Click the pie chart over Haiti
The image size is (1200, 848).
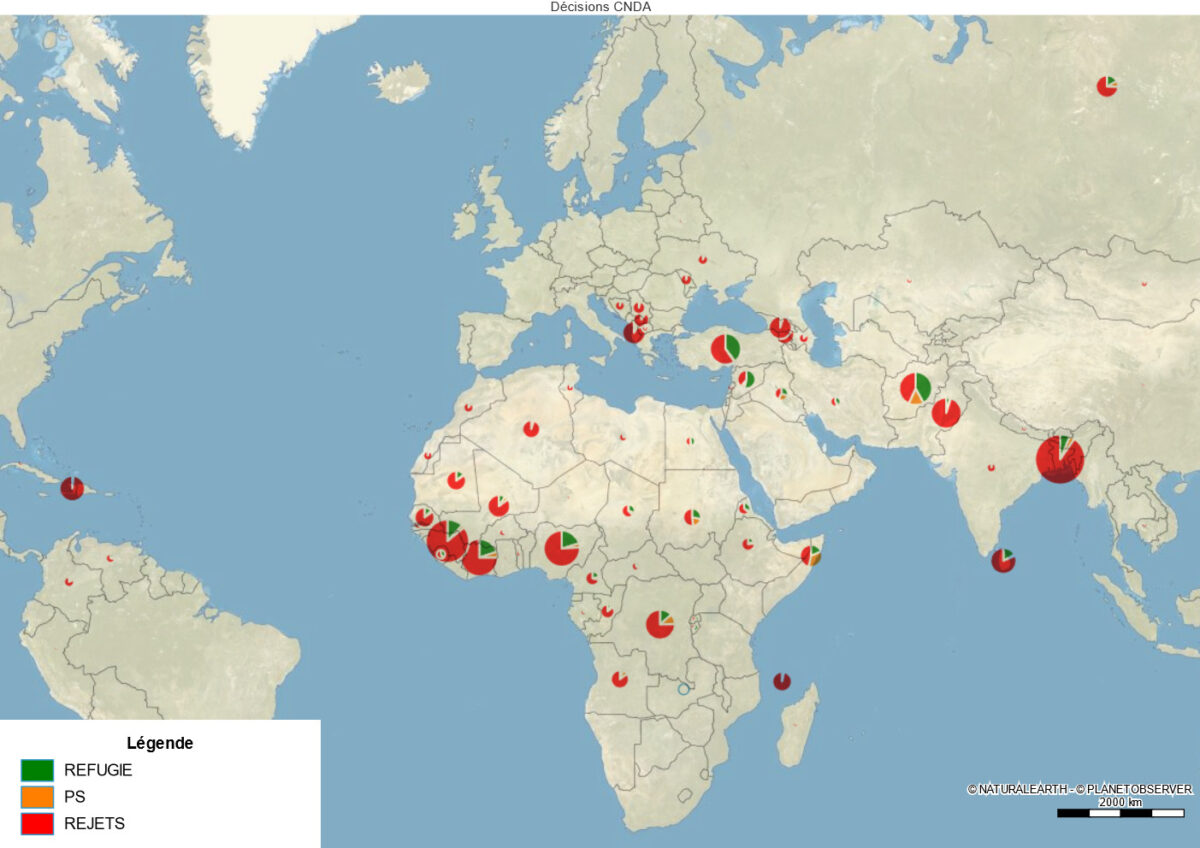tap(72, 488)
